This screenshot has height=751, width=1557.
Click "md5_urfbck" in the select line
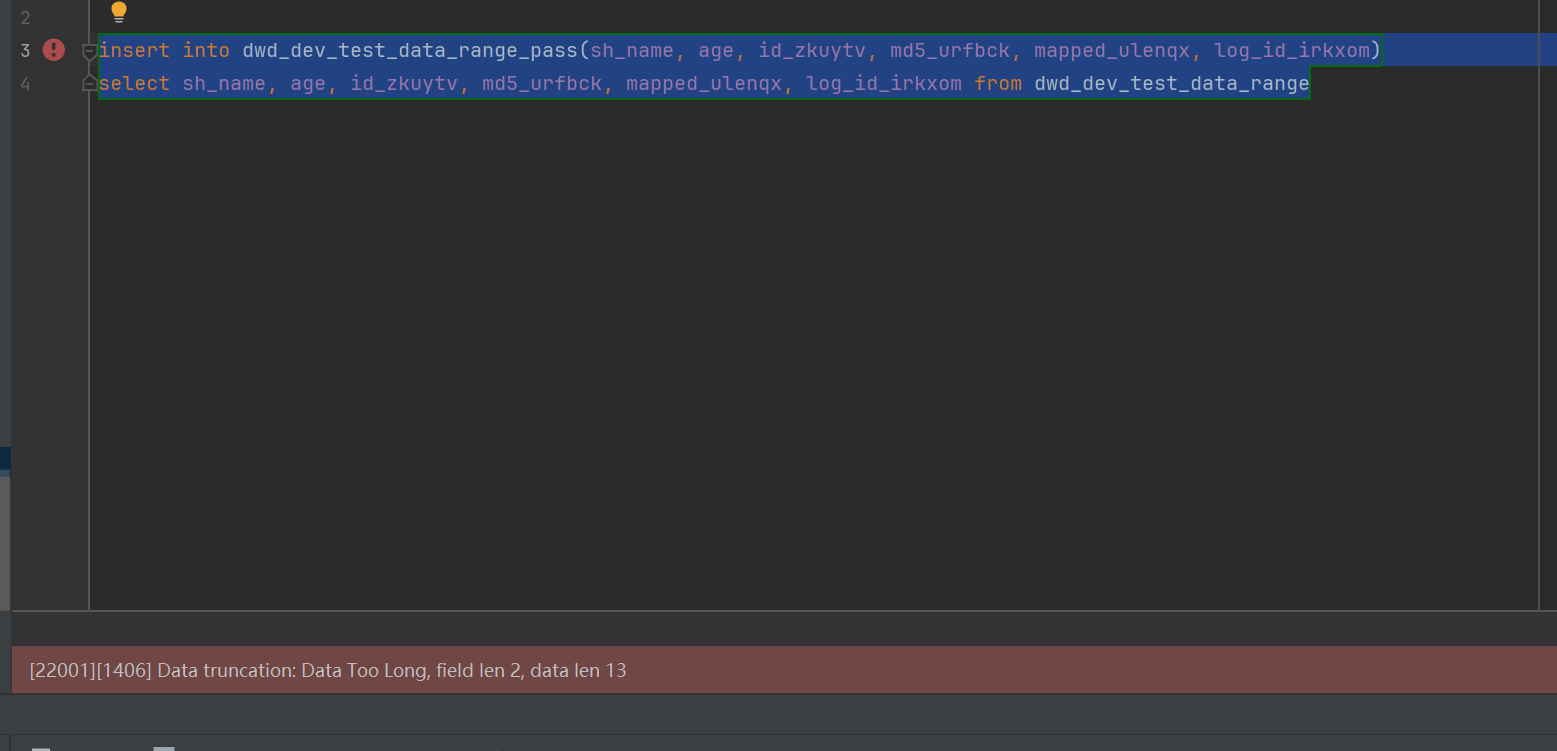pos(542,83)
